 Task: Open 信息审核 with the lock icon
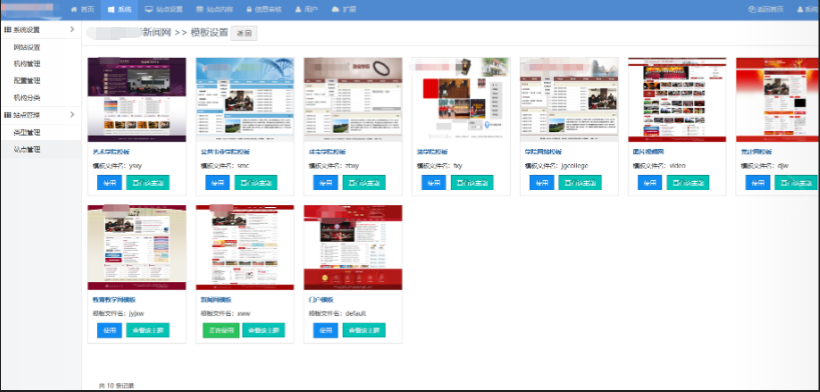pos(264,9)
